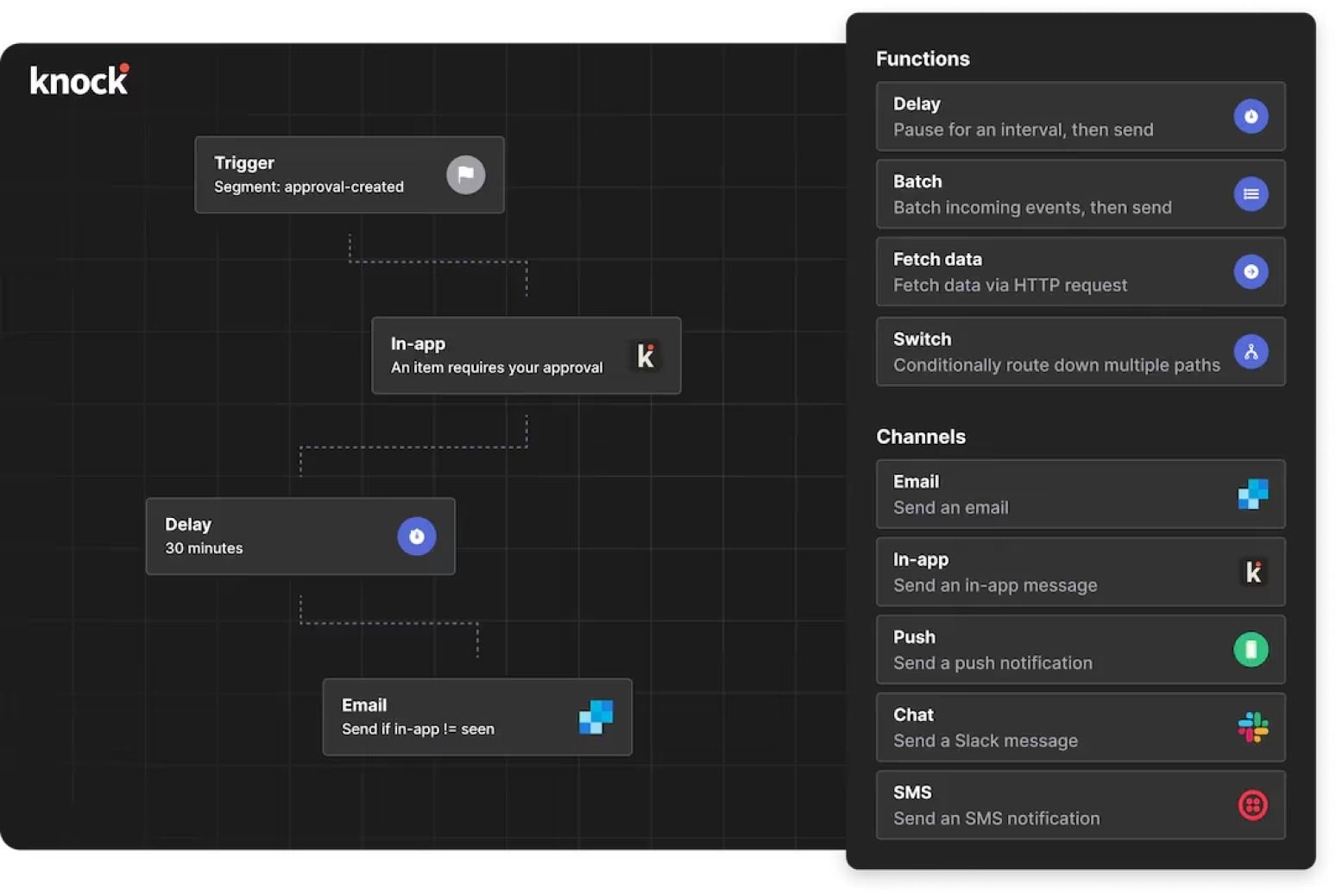
Task: Choose 'Send an email' channel option
Action: (950, 508)
